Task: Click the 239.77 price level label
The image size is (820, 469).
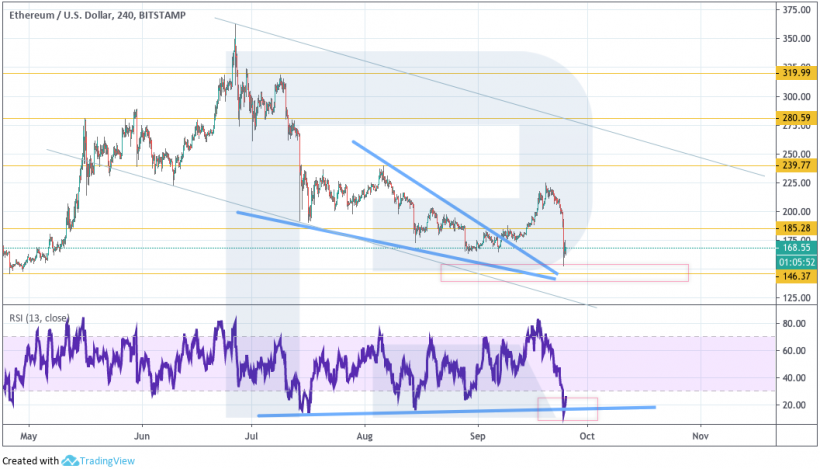Action: pos(796,165)
